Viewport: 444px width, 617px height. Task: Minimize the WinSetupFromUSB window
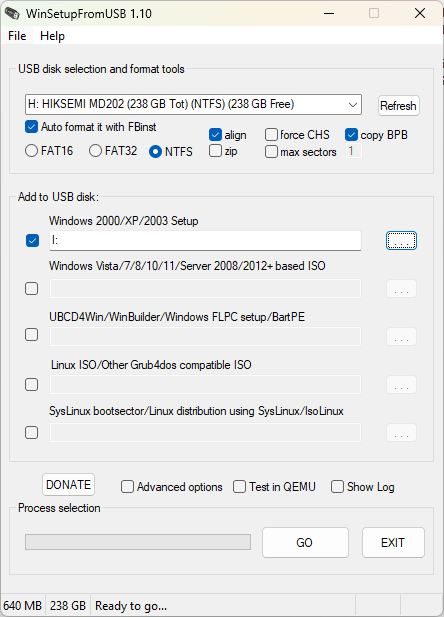[x=329, y=13]
